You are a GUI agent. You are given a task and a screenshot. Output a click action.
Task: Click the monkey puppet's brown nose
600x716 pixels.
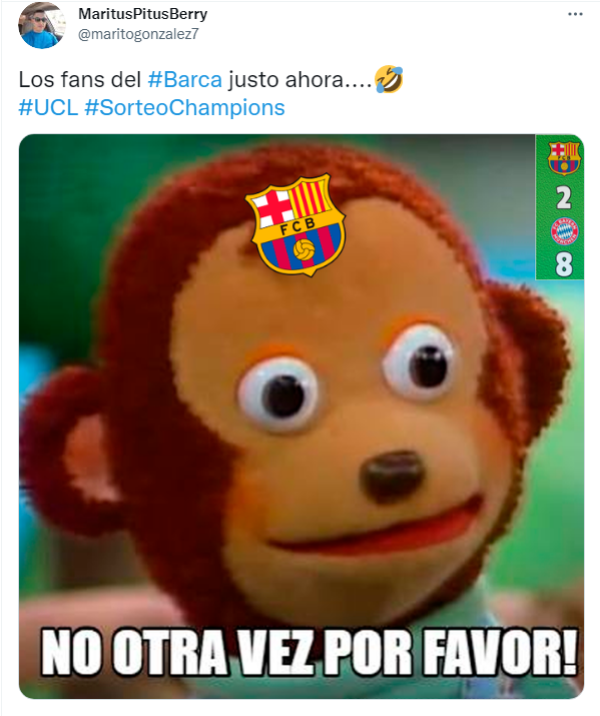[x=392, y=476]
